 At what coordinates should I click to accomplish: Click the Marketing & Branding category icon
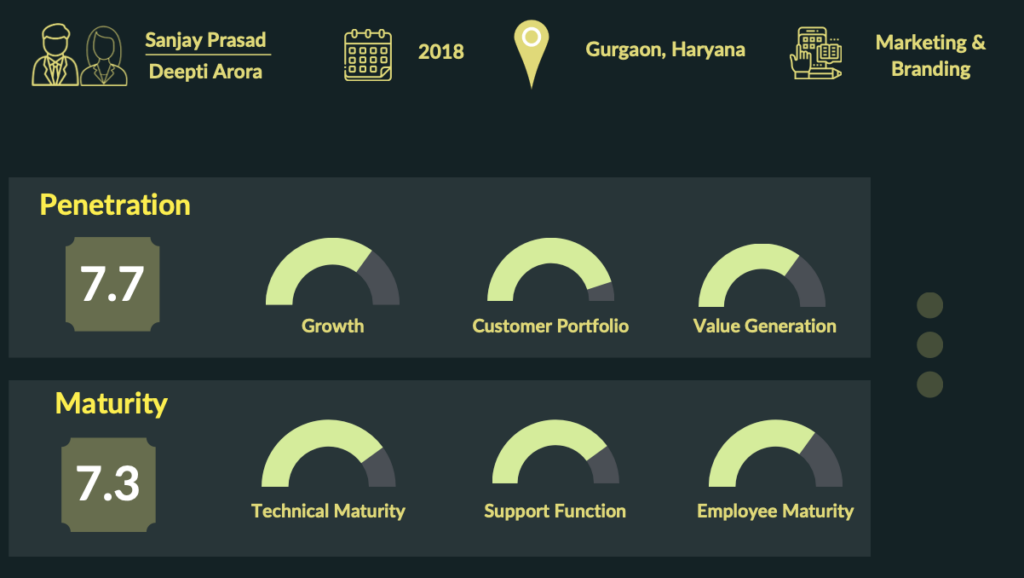point(816,53)
